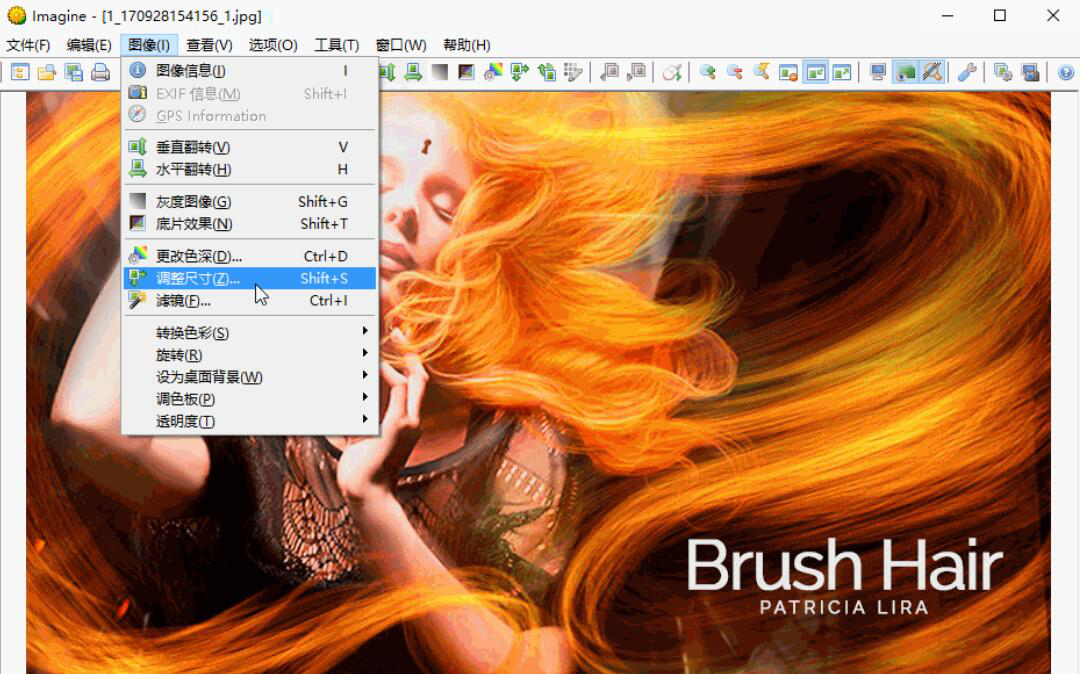Click the EXIF 信息(M) menu entry
This screenshot has height=674, width=1080.
point(249,93)
